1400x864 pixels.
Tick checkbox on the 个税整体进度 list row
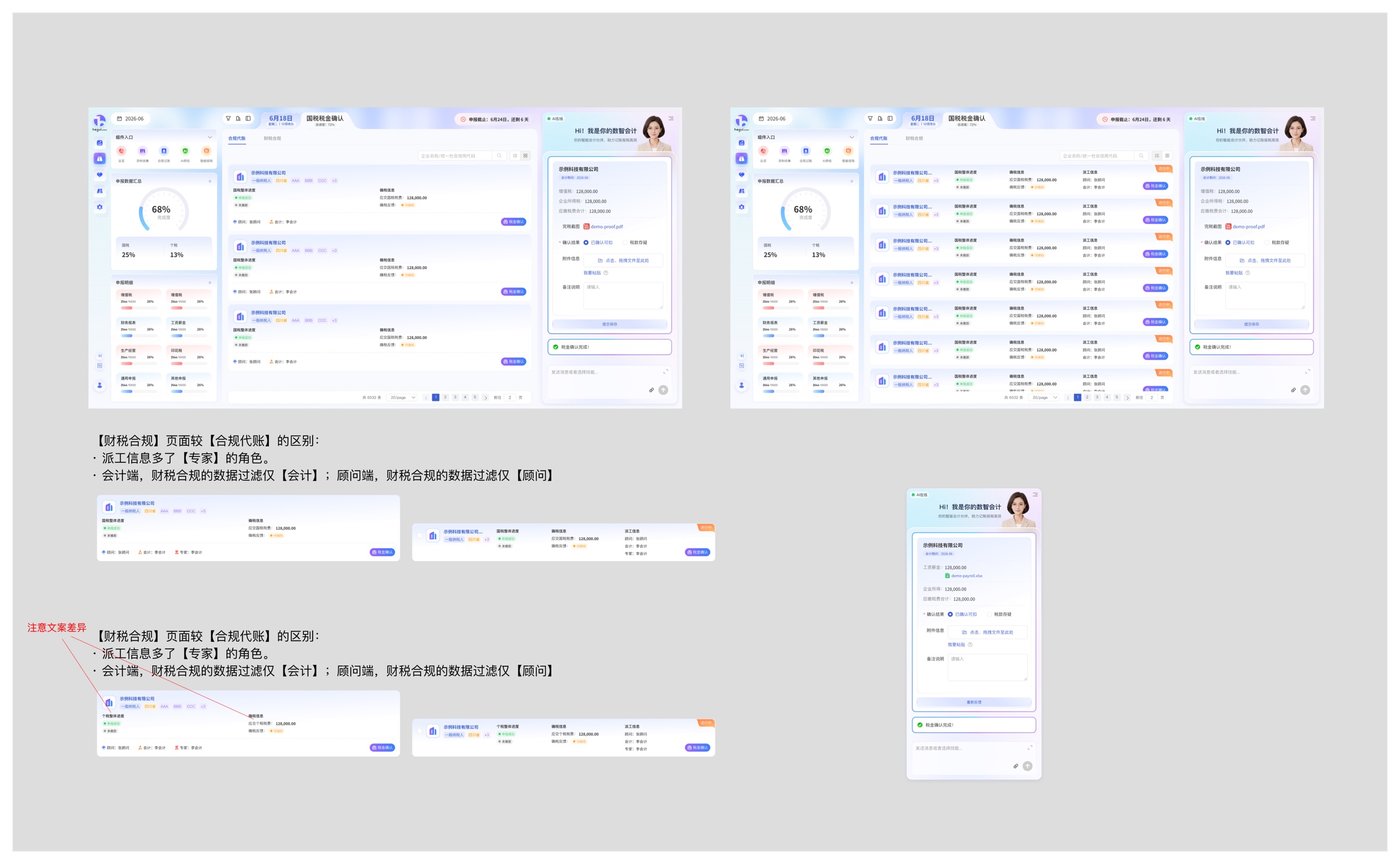pos(419,731)
